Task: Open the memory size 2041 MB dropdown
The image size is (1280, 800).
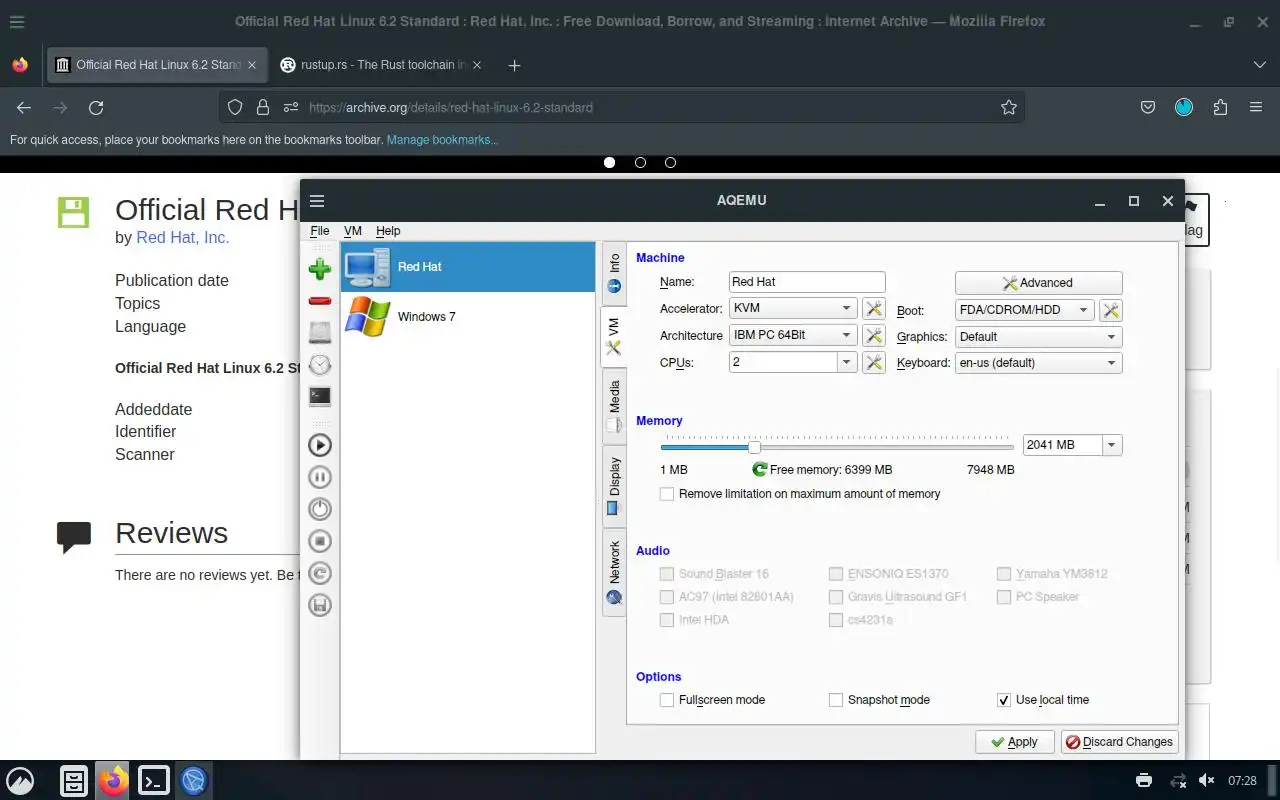Action: point(1112,445)
